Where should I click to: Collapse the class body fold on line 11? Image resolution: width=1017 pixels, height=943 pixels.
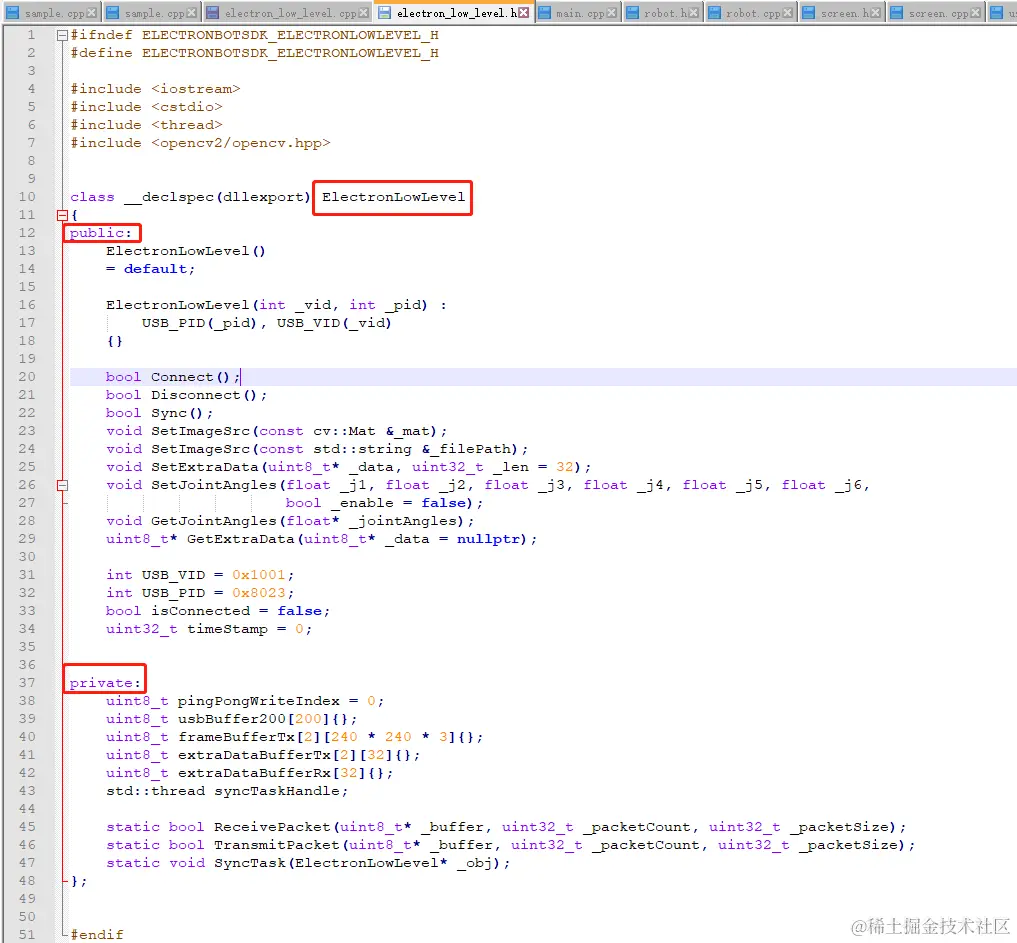pos(62,215)
